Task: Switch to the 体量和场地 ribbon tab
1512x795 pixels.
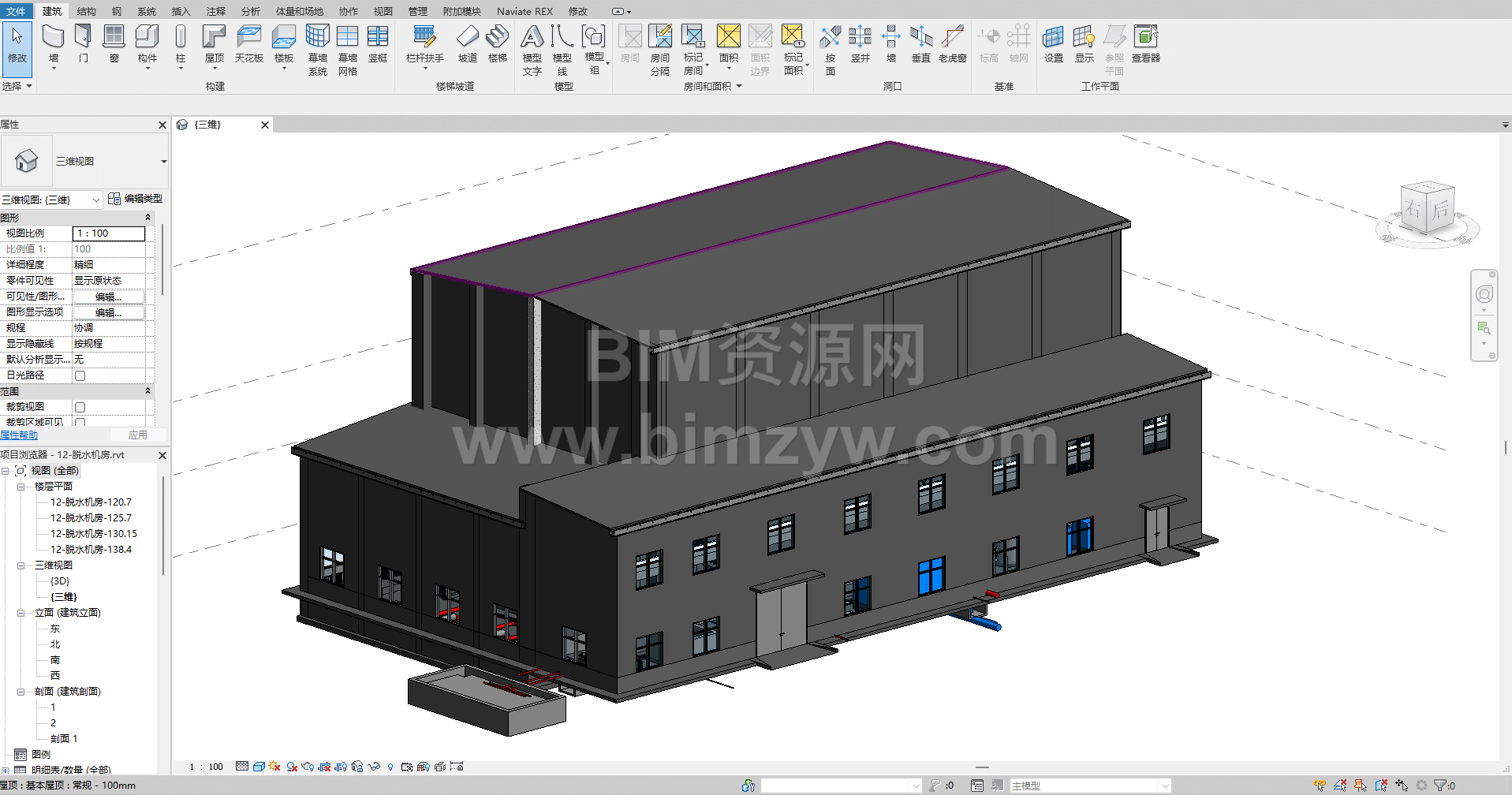Action: click(300, 11)
